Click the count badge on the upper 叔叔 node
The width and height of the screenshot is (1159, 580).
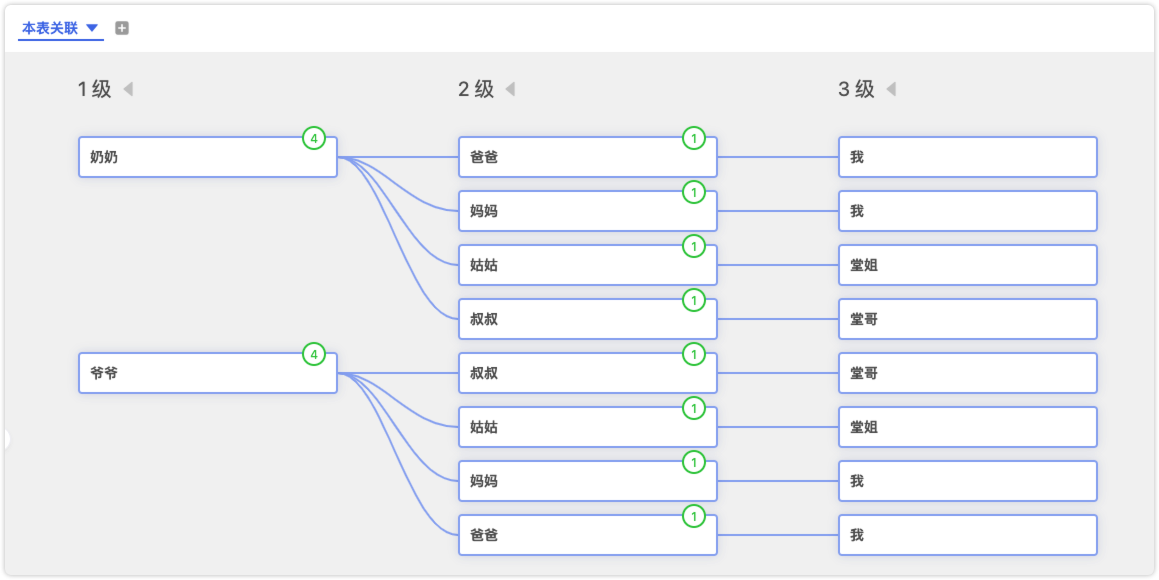click(x=693, y=300)
